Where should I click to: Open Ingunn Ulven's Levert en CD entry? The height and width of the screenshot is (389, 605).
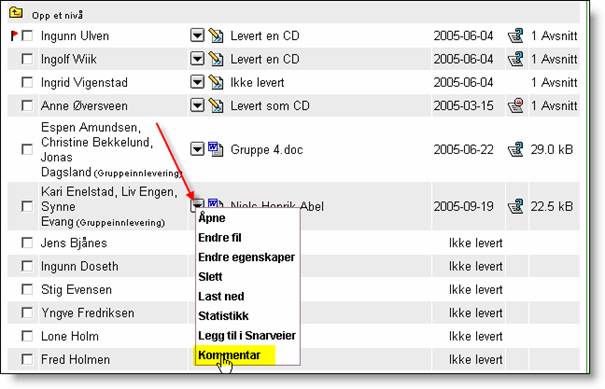pyautogui.click(x=265, y=36)
